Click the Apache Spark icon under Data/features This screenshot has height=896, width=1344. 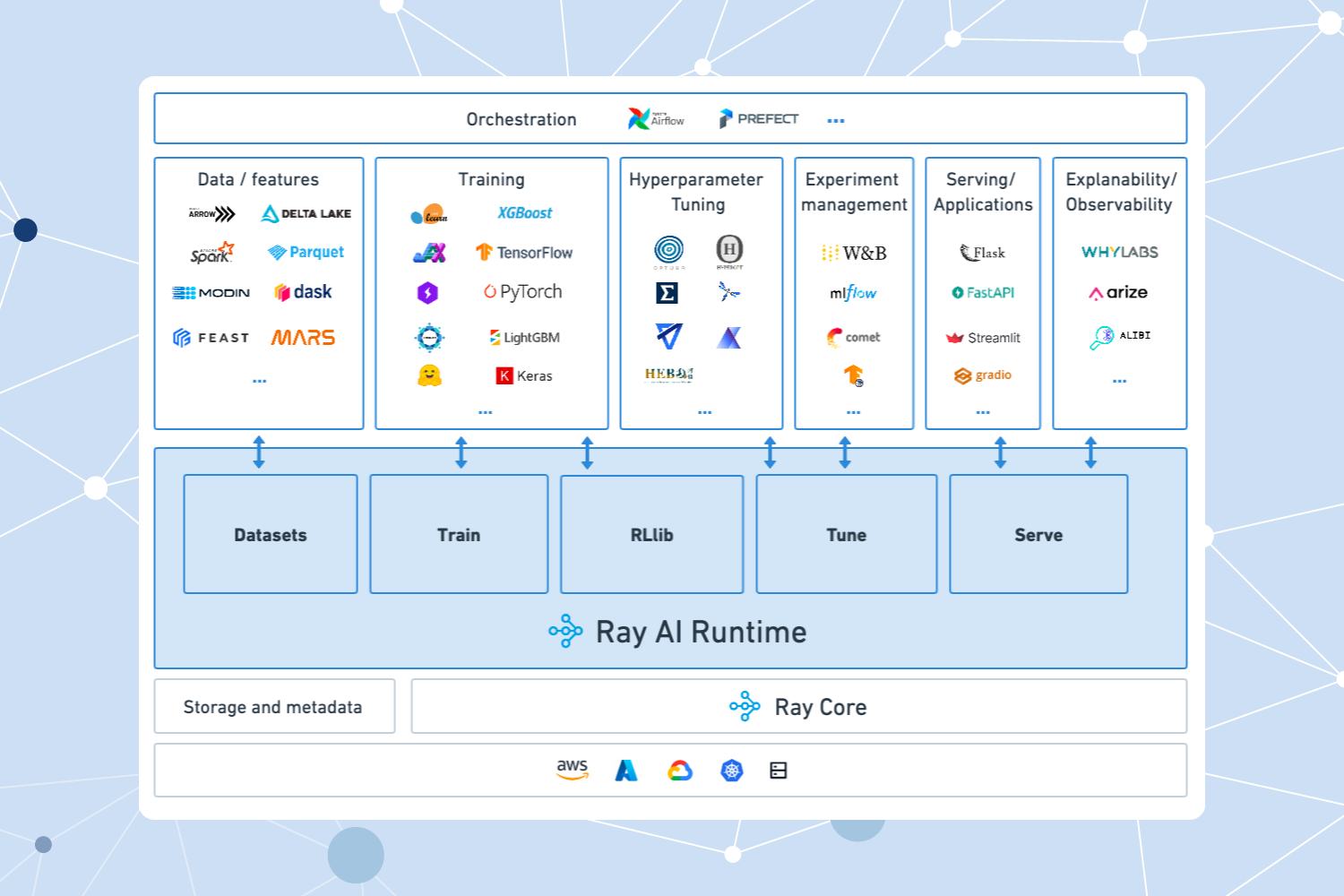213,252
